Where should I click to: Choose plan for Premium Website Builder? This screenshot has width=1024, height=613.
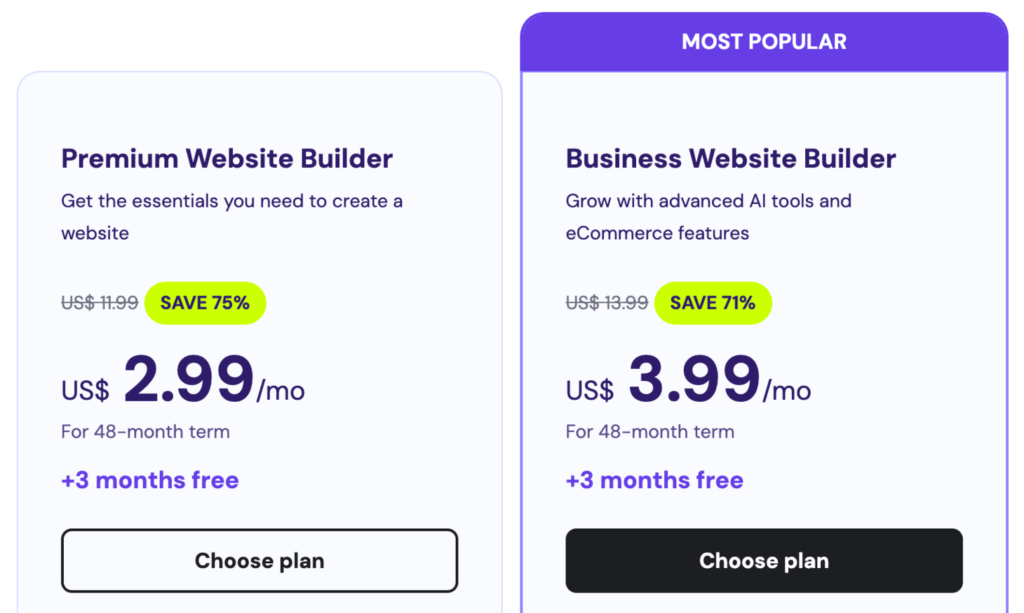(259, 560)
